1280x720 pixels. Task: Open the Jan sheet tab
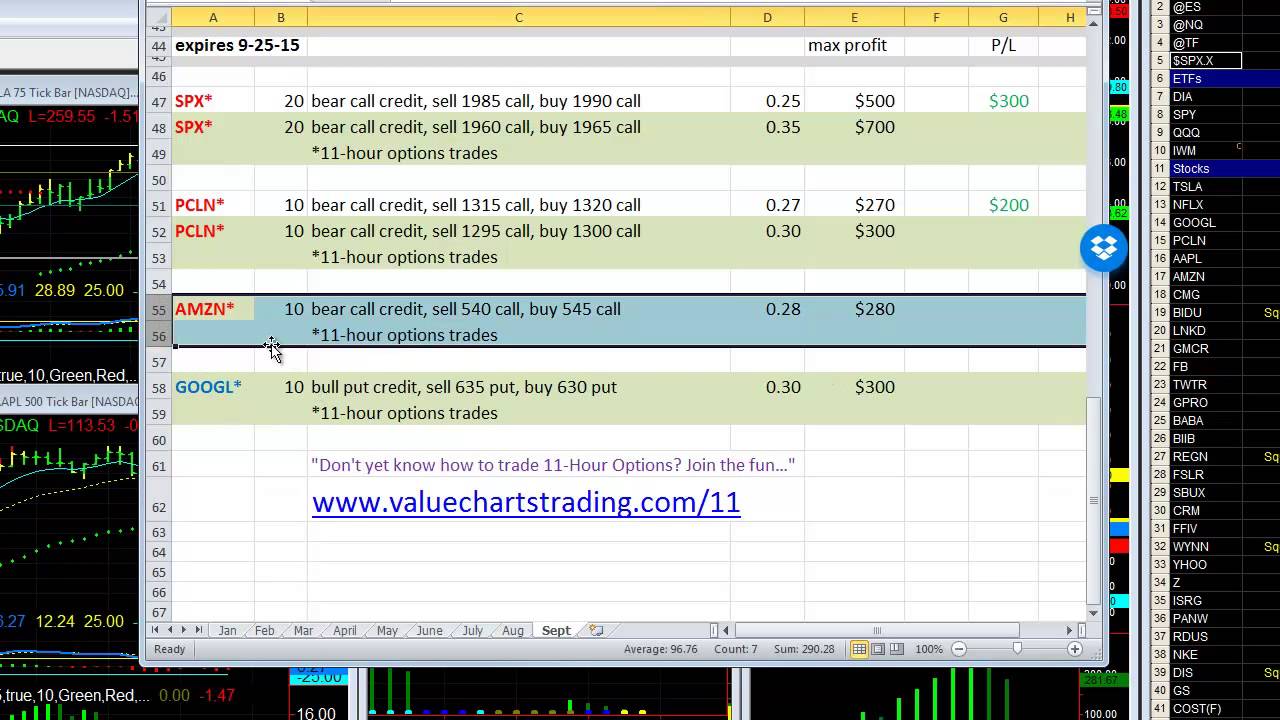click(x=228, y=630)
